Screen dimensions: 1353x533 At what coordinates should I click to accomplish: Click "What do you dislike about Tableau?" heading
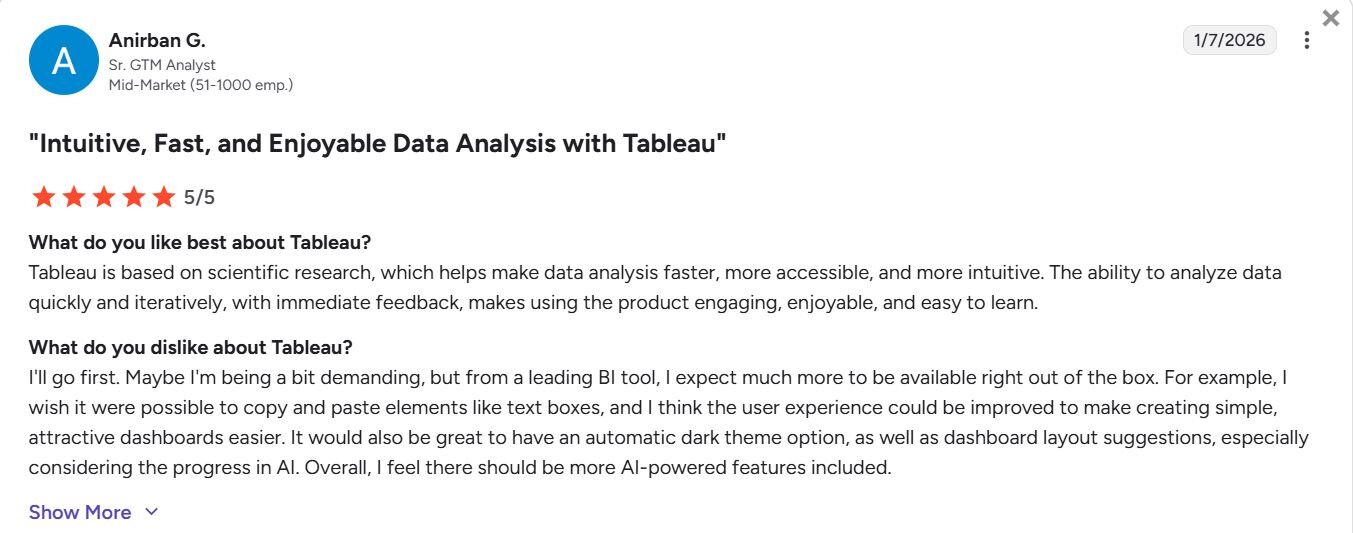click(191, 347)
